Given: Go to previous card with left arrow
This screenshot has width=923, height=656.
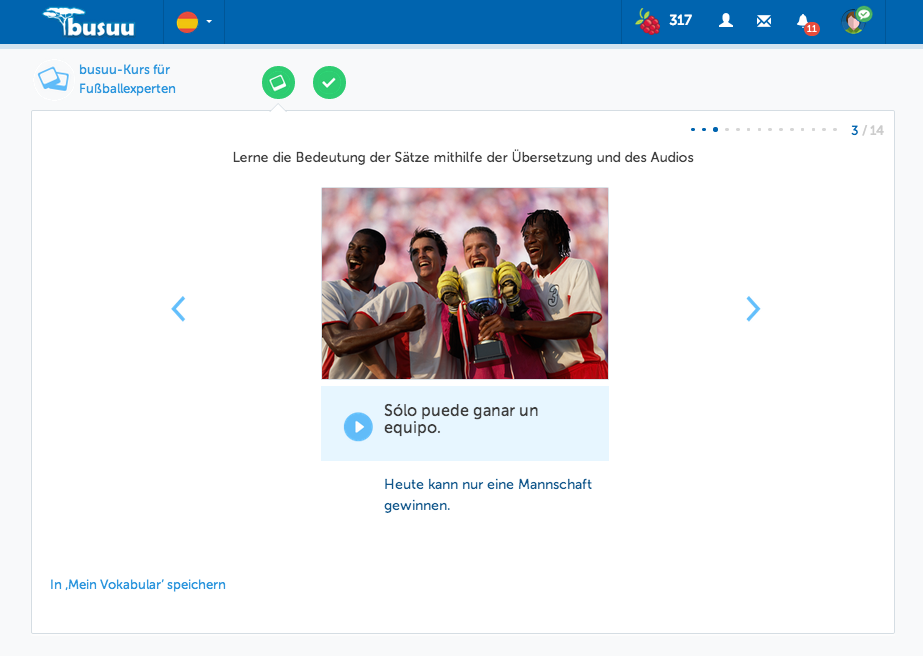Looking at the screenshot, I should 178,309.
